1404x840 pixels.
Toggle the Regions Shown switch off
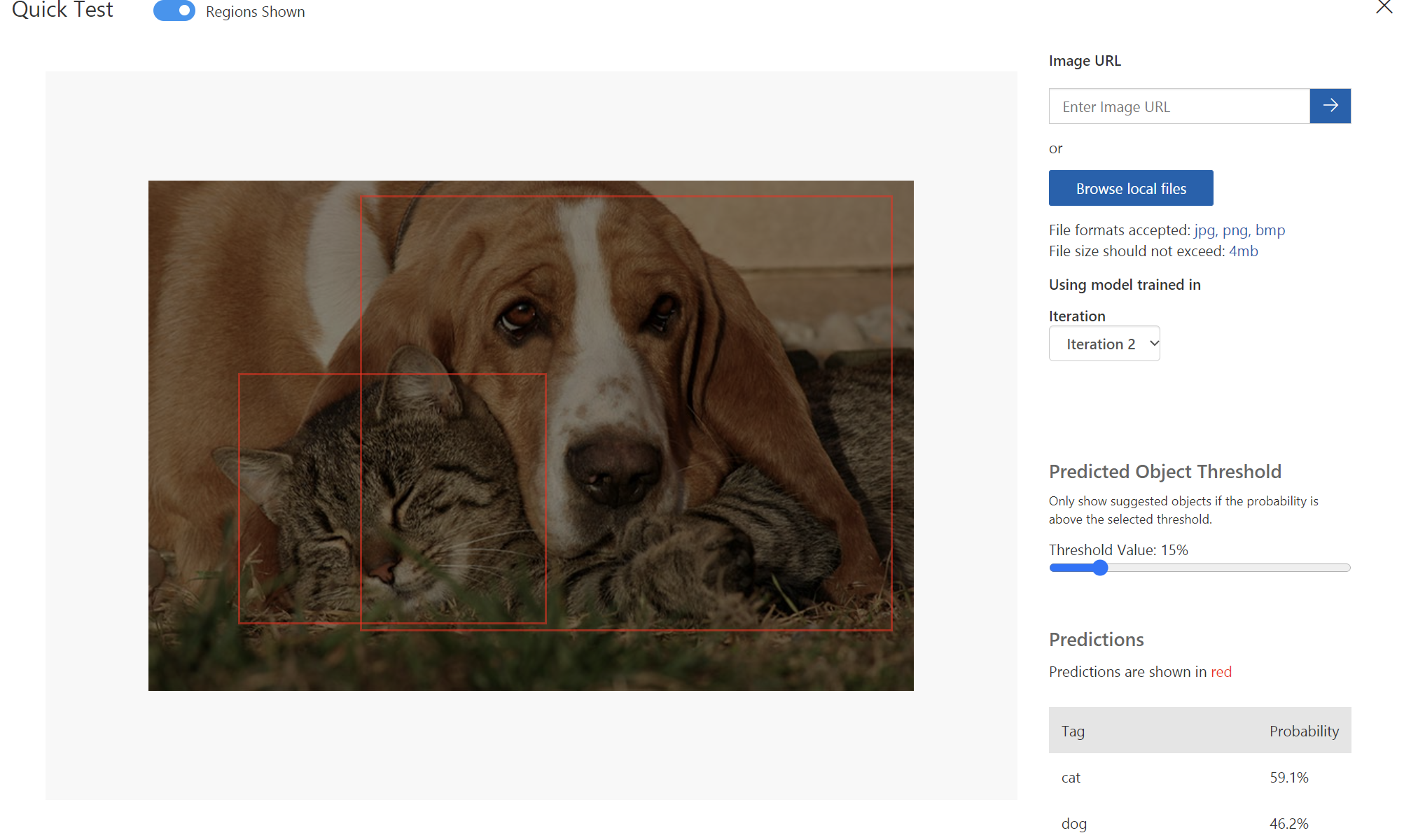[174, 11]
